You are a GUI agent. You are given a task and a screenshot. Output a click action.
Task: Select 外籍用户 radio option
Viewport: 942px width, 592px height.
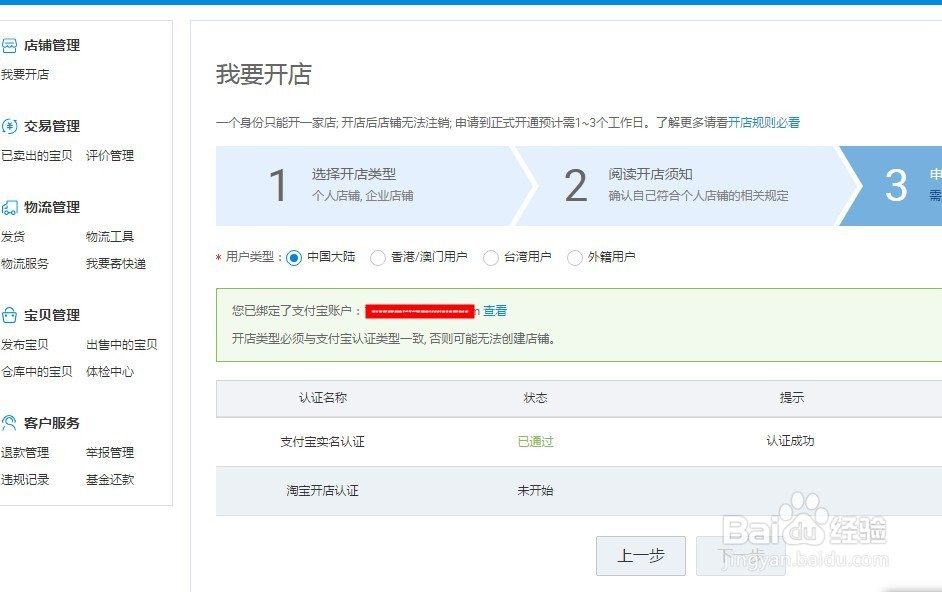point(575,258)
